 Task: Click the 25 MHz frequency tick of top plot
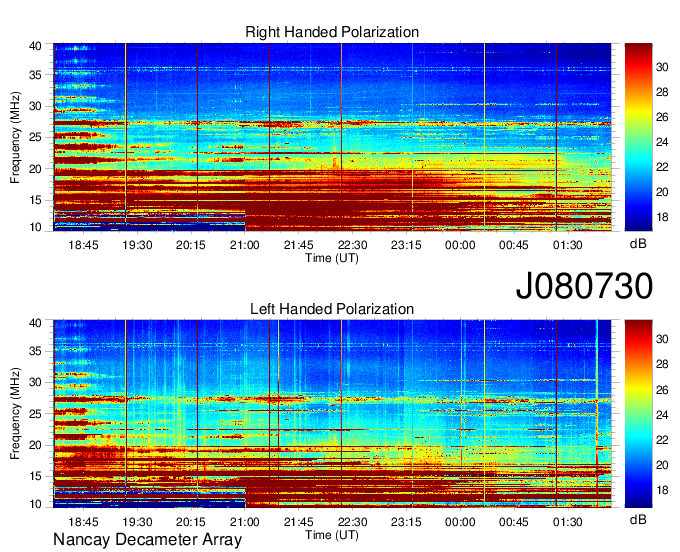point(35,137)
